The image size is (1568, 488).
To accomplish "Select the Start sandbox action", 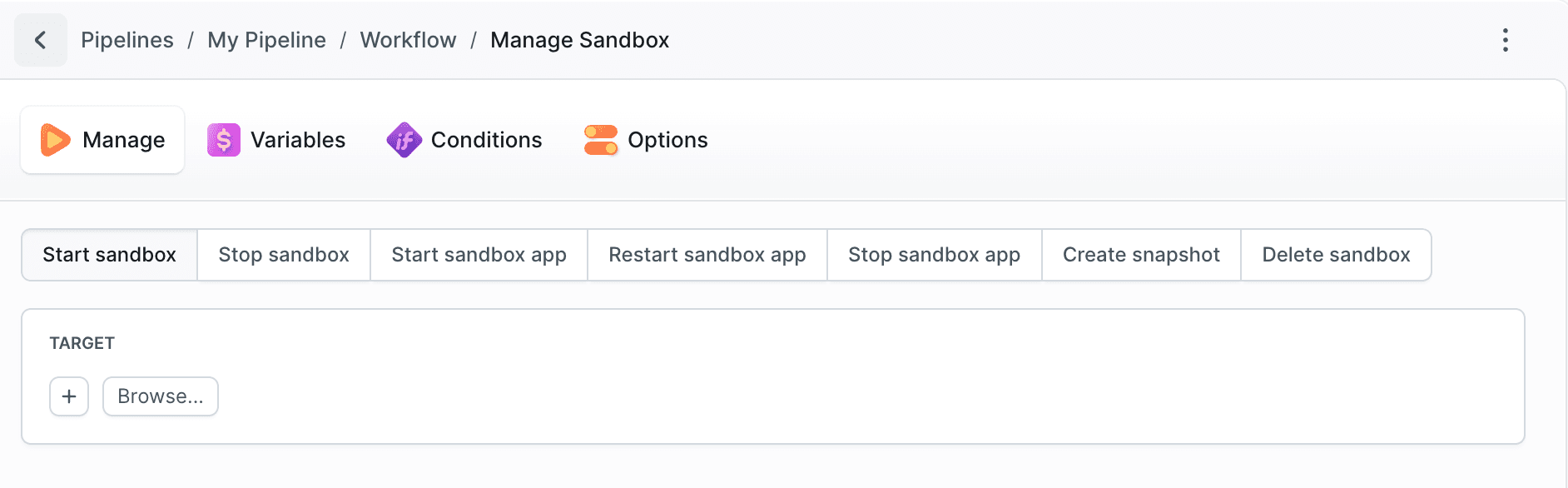I will pyautogui.click(x=109, y=255).
